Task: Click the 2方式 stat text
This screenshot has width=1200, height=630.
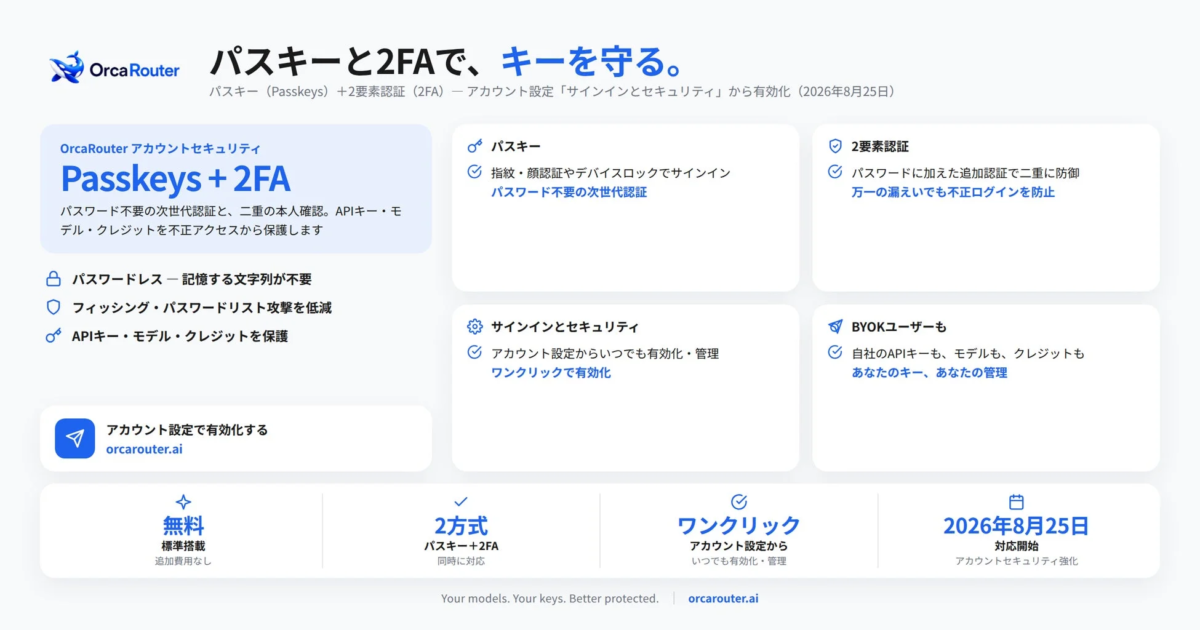Action: [x=461, y=525]
